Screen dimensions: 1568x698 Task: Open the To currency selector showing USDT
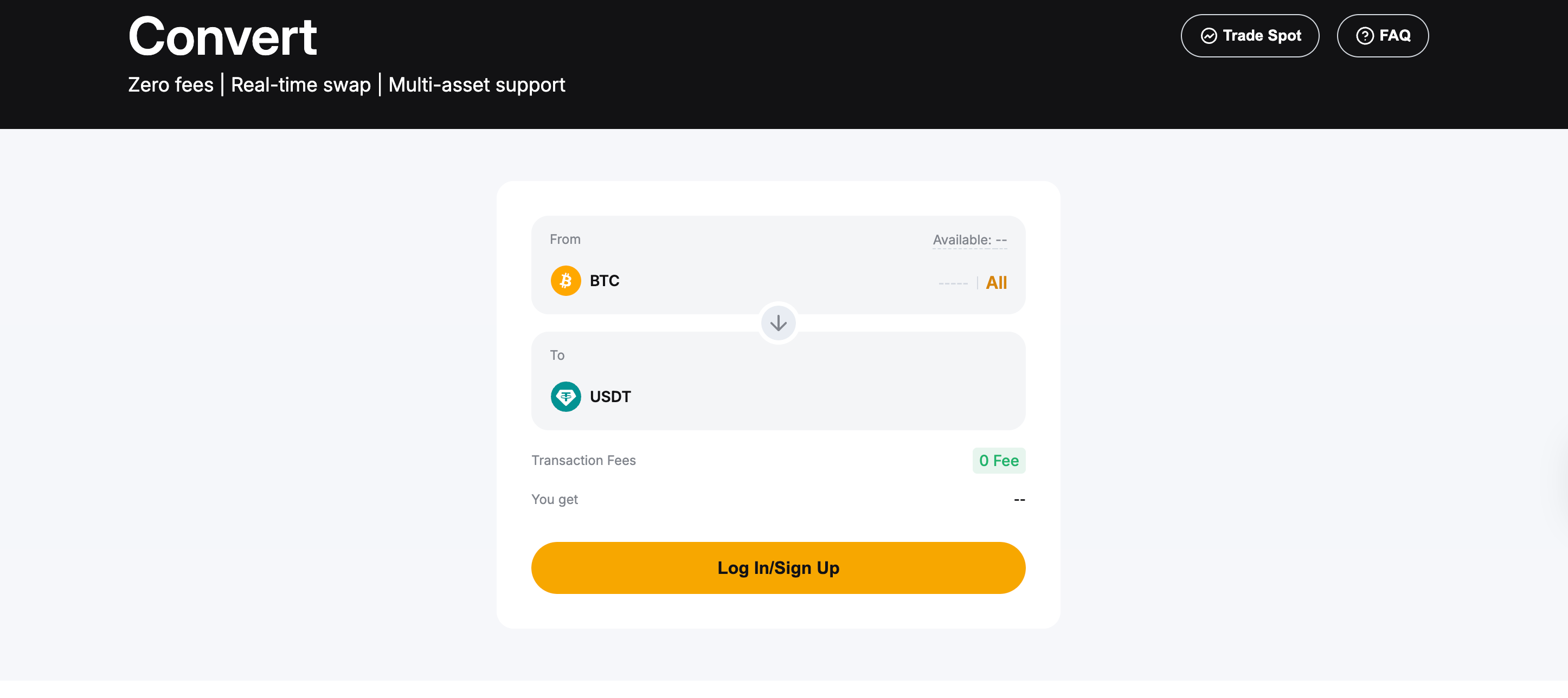[610, 396]
